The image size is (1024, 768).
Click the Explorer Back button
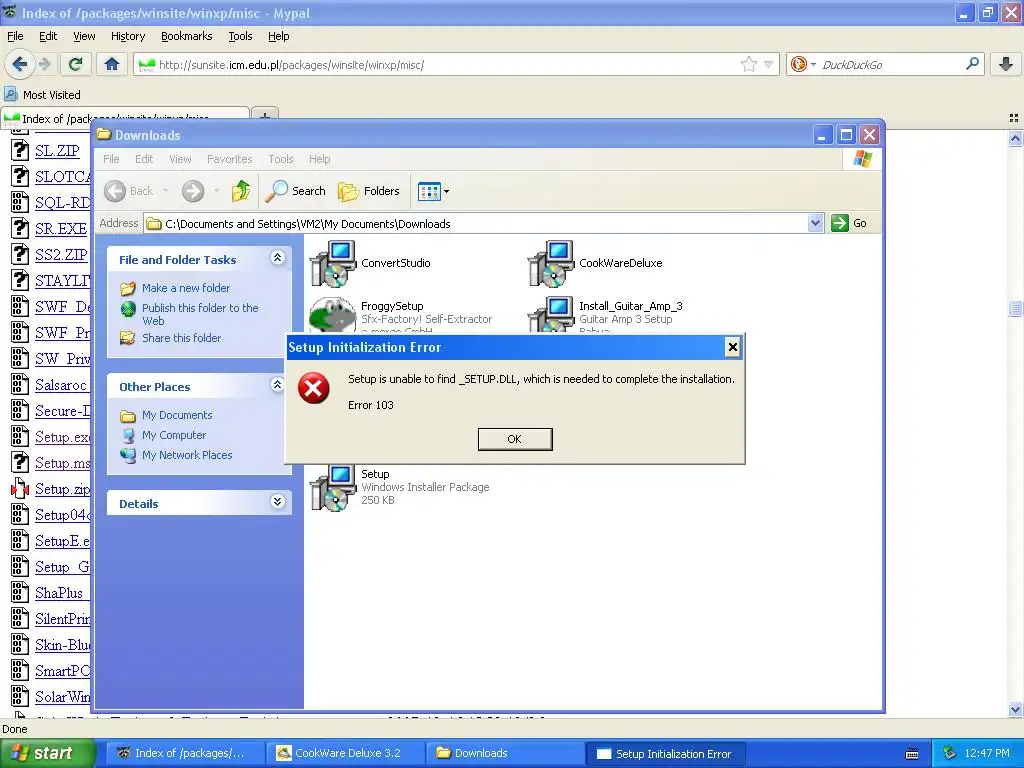click(129, 191)
